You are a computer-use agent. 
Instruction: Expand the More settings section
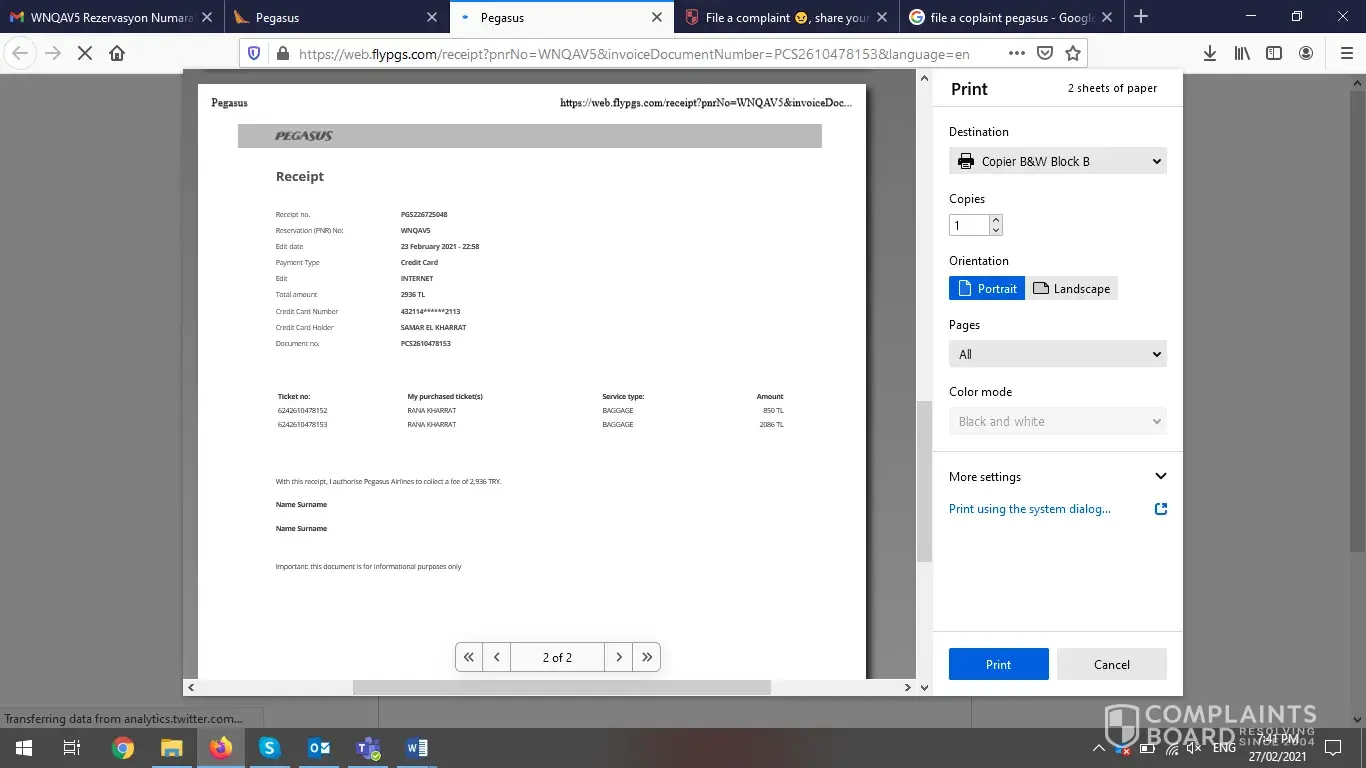[1057, 477]
